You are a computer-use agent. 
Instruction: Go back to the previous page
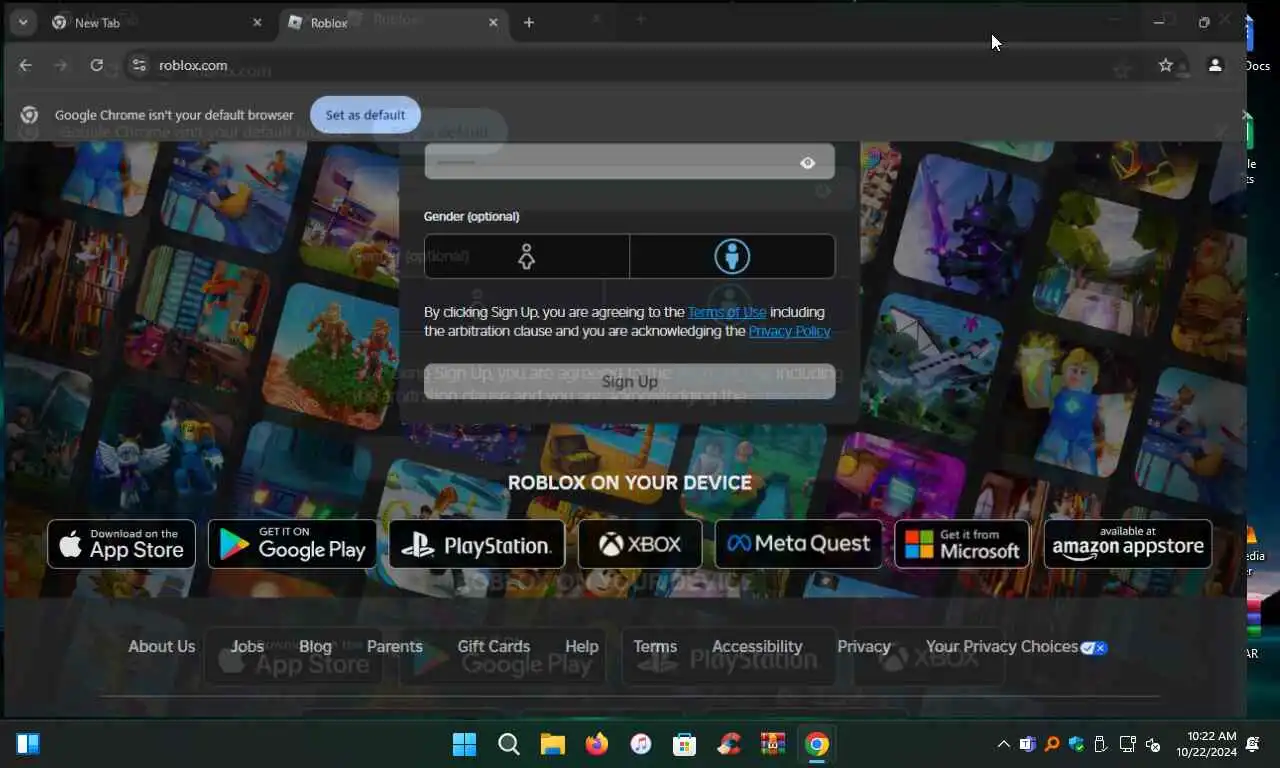pos(26,65)
